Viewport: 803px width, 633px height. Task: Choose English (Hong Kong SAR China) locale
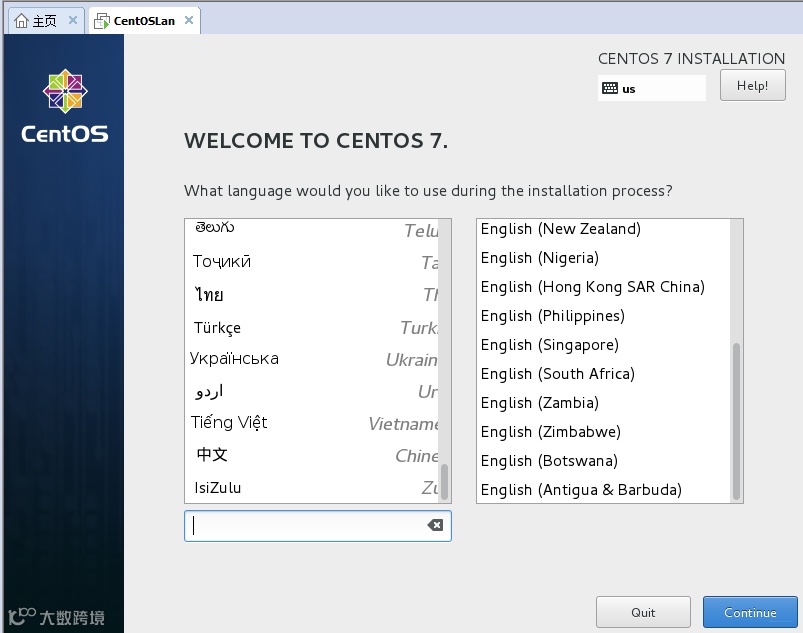(603, 287)
